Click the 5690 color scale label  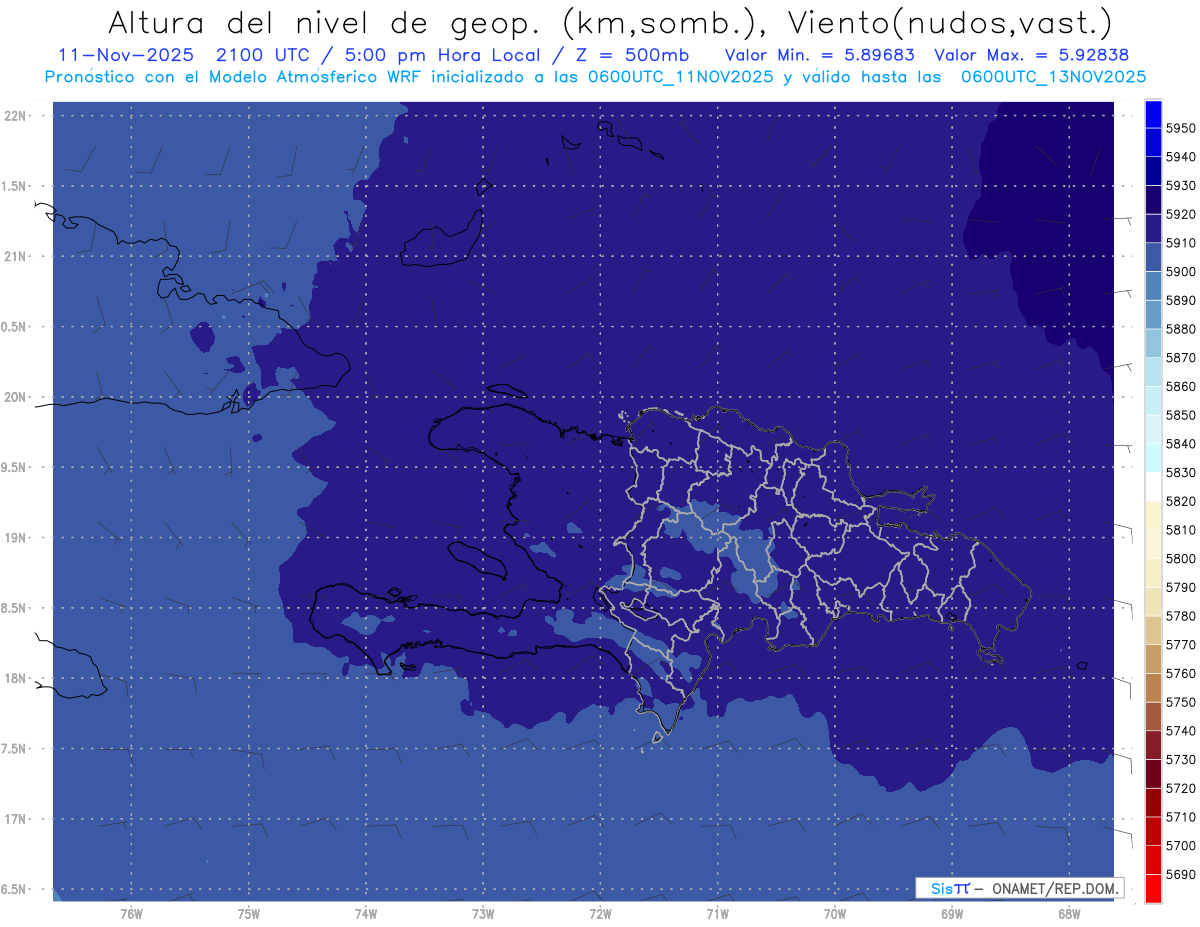[1180, 874]
